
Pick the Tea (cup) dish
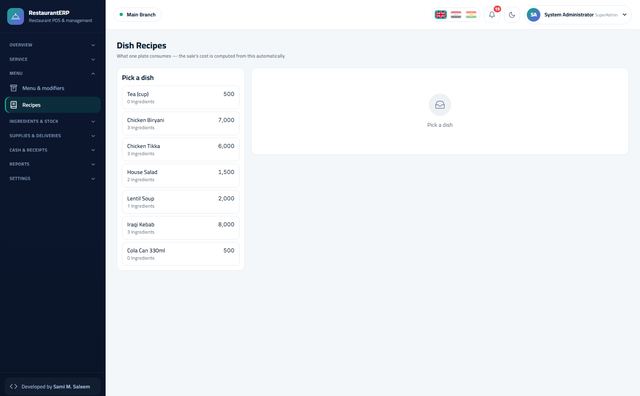tap(180, 98)
